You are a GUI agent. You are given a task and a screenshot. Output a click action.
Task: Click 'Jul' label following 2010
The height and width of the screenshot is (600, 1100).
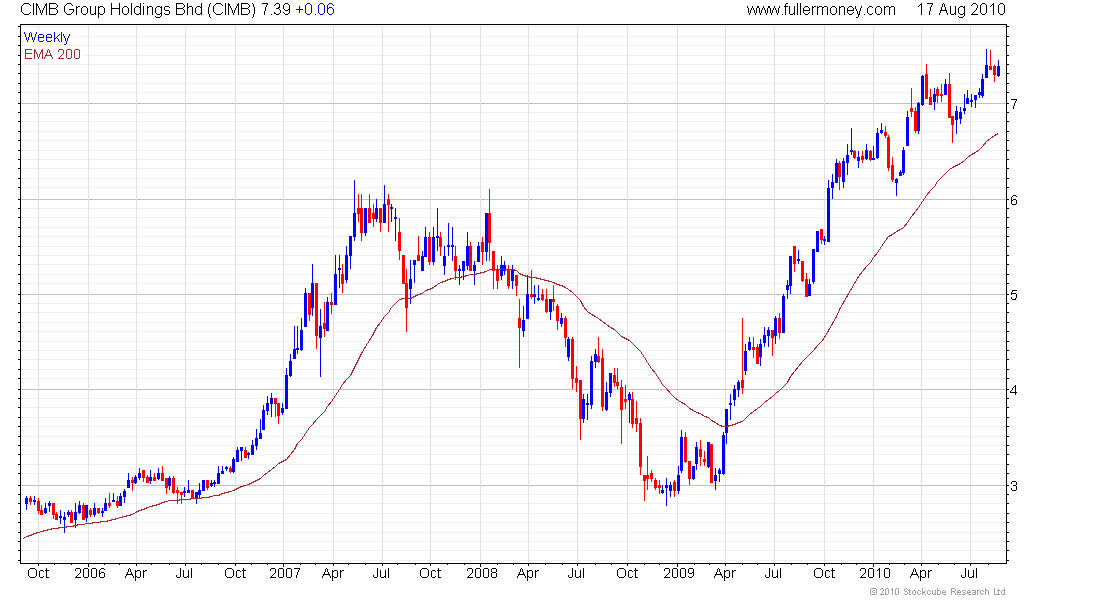tap(970, 573)
